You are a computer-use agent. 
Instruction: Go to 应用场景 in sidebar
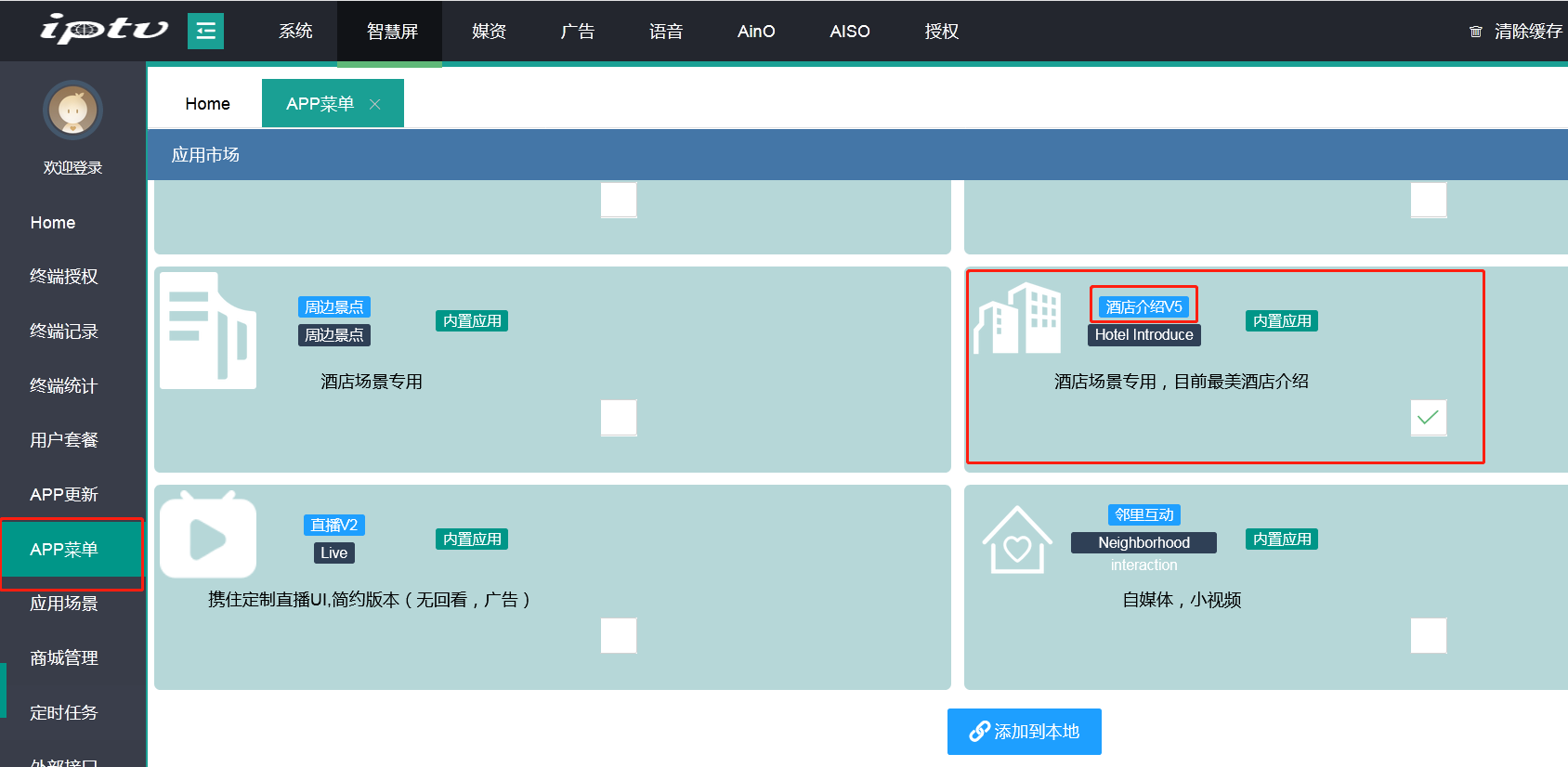[x=63, y=604]
